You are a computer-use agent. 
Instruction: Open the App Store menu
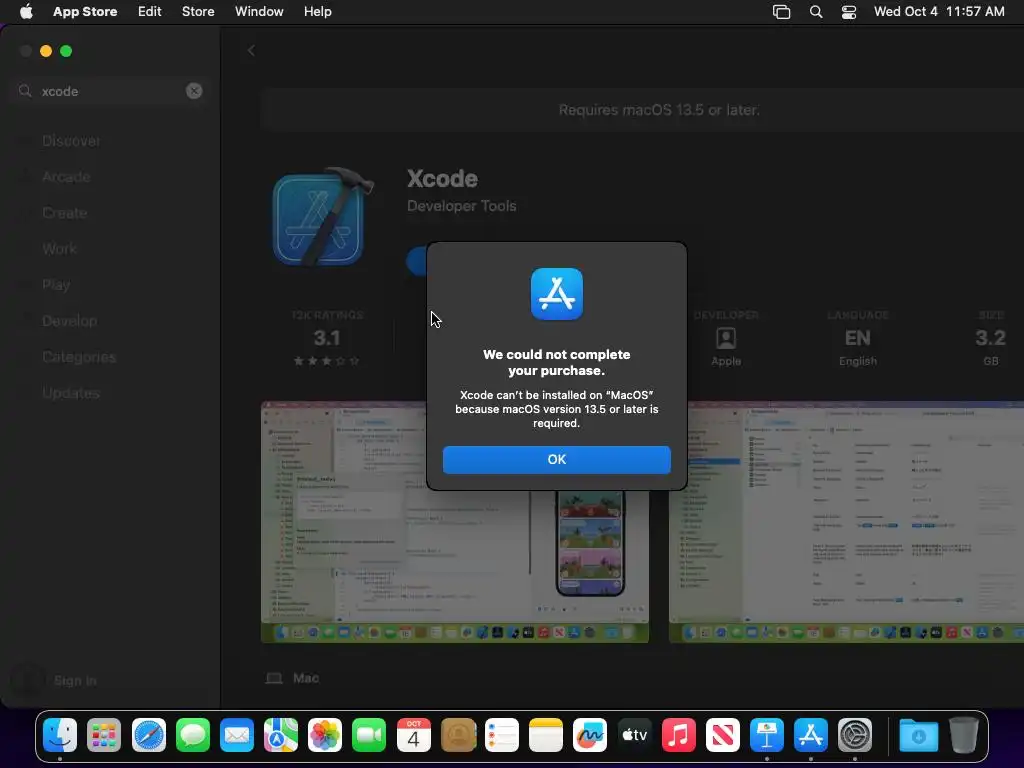85,12
